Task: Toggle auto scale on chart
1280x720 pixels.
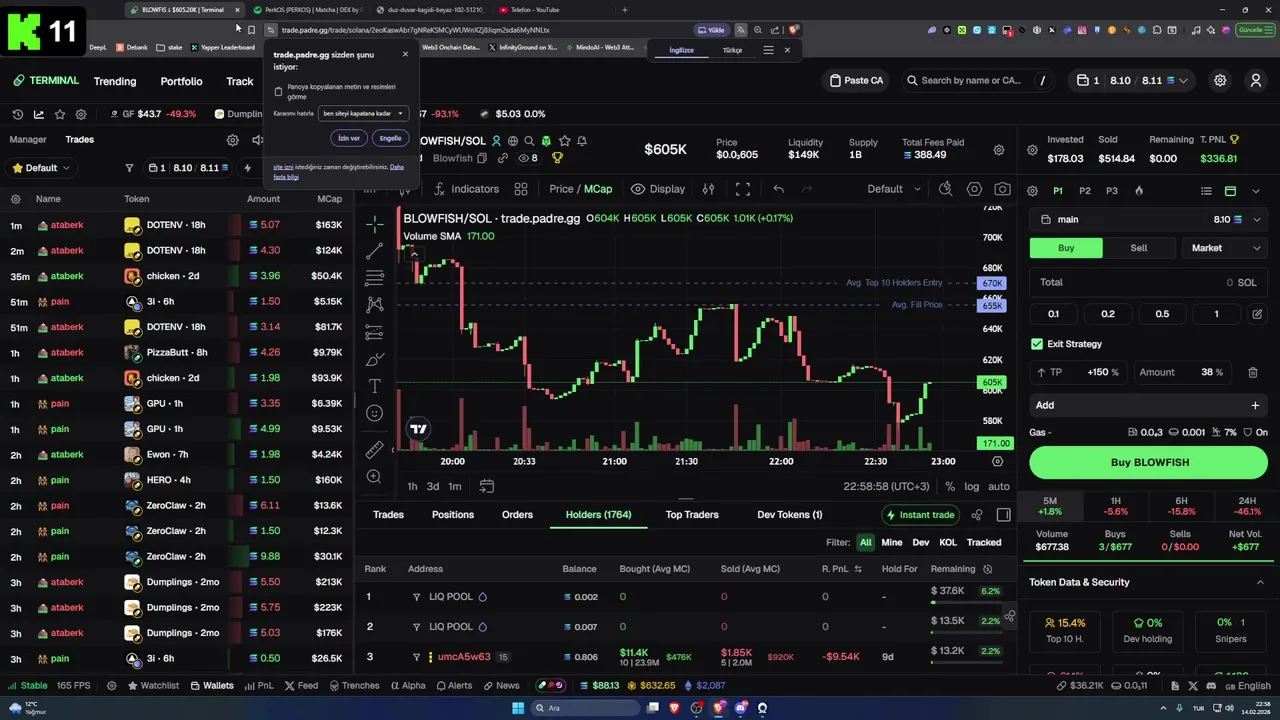Action: click(x=999, y=486)
